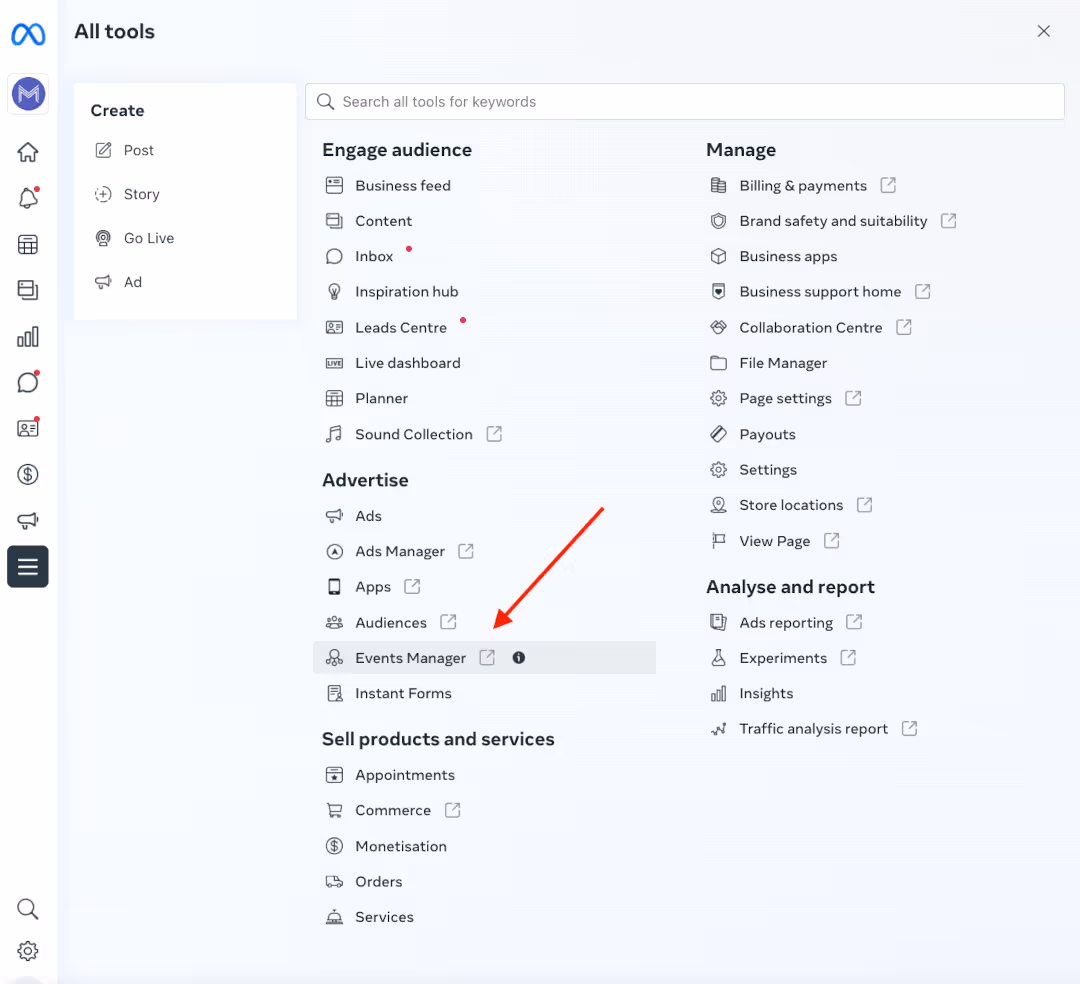Open Business apps
1080x984 pixels.
(773, 256)
